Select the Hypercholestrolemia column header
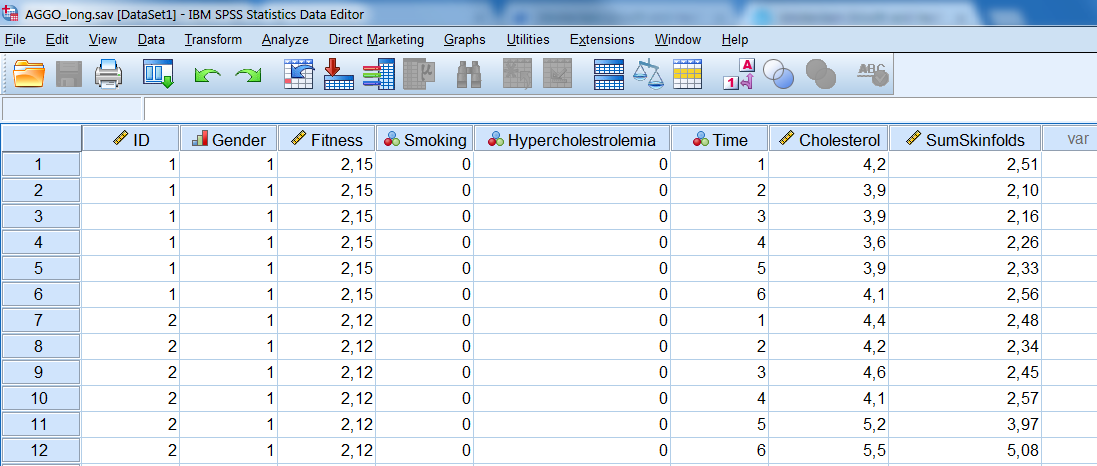Image resolution: width=1097 pixels, height=466 pixels. click(572, 140)
